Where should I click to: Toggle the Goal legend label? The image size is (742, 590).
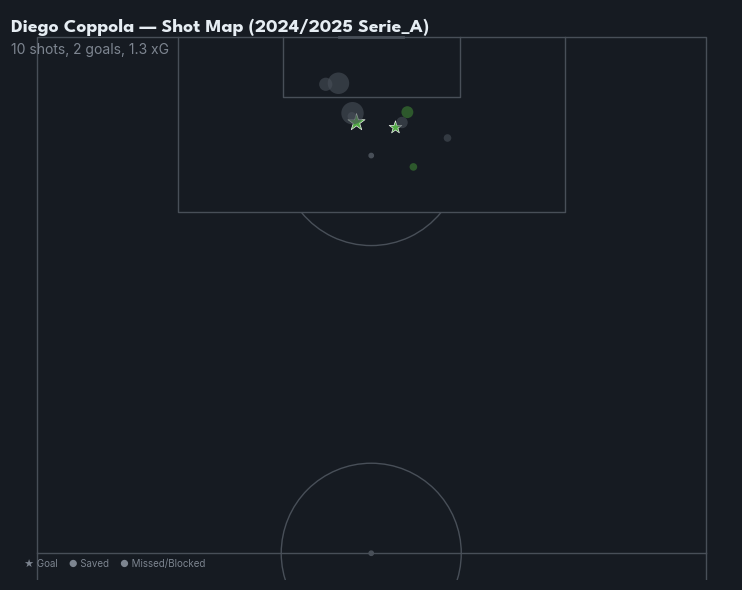(x=47, y=564)
